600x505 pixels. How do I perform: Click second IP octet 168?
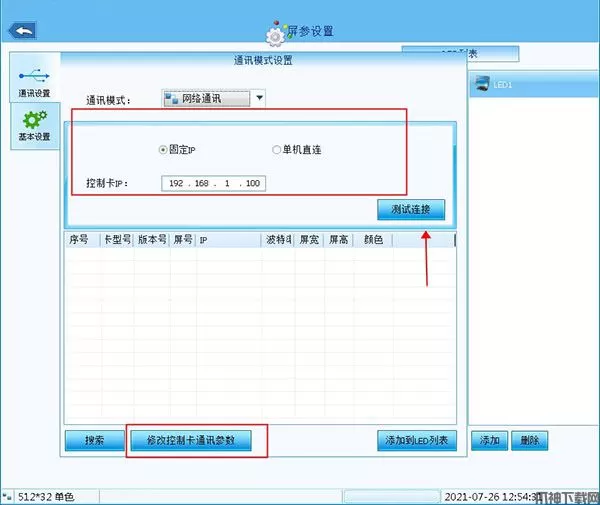202,183
